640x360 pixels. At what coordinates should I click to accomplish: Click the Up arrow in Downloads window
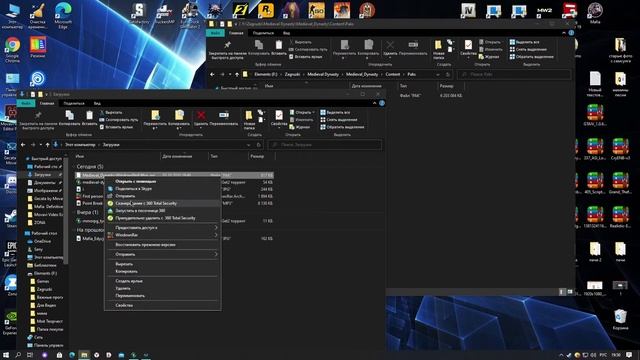point(48,144)
